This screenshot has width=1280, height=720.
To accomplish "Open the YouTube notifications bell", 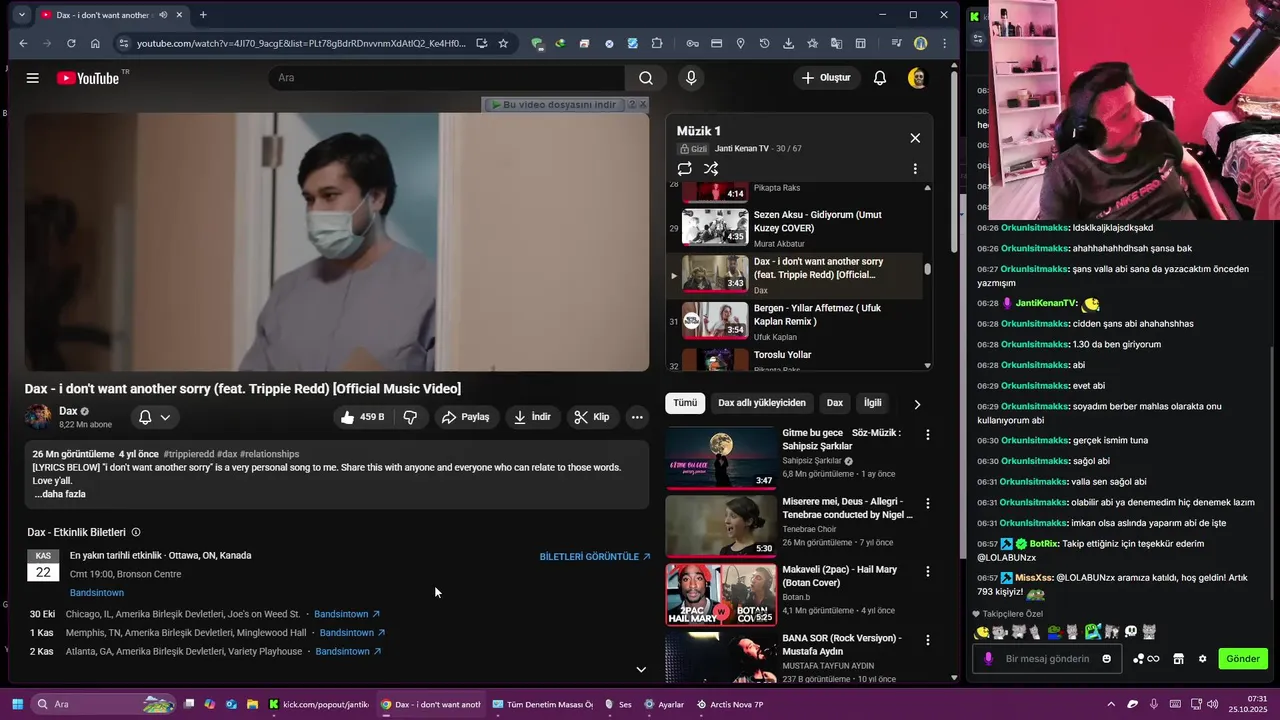I will 880,78.
